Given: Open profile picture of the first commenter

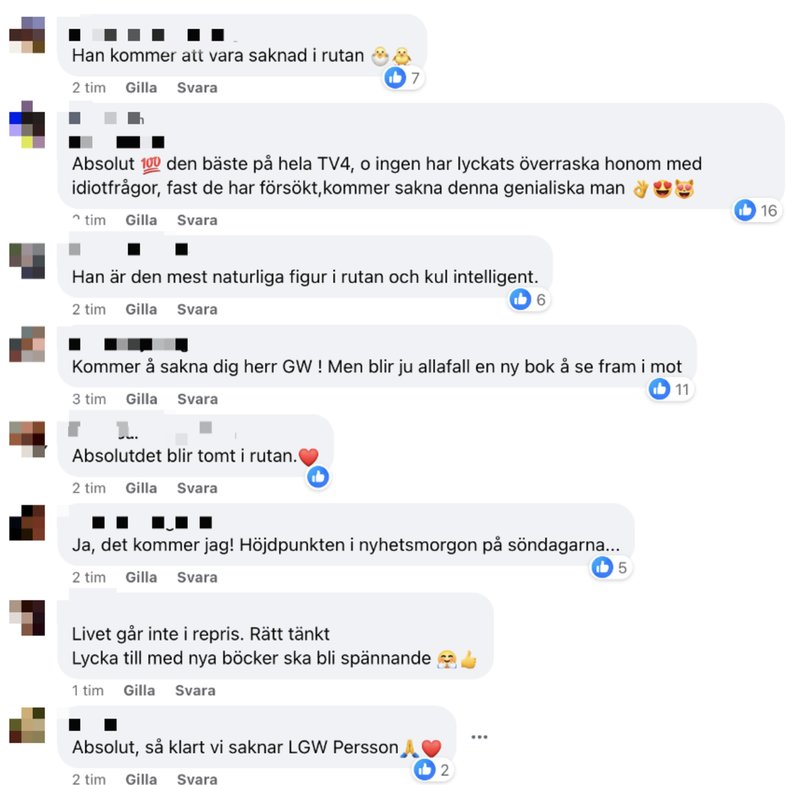Looking at the screenshot, I should click(27, 35).
